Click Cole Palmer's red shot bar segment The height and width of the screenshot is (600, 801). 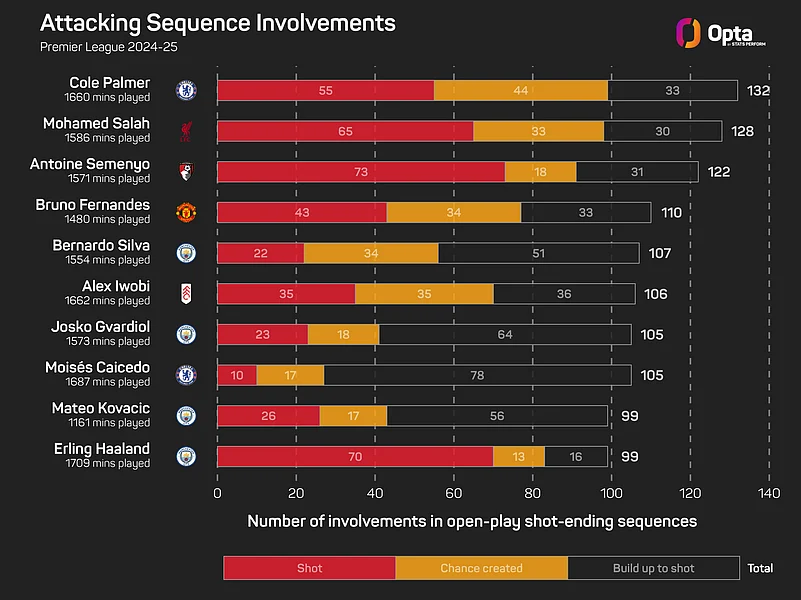tap(325, 90)
